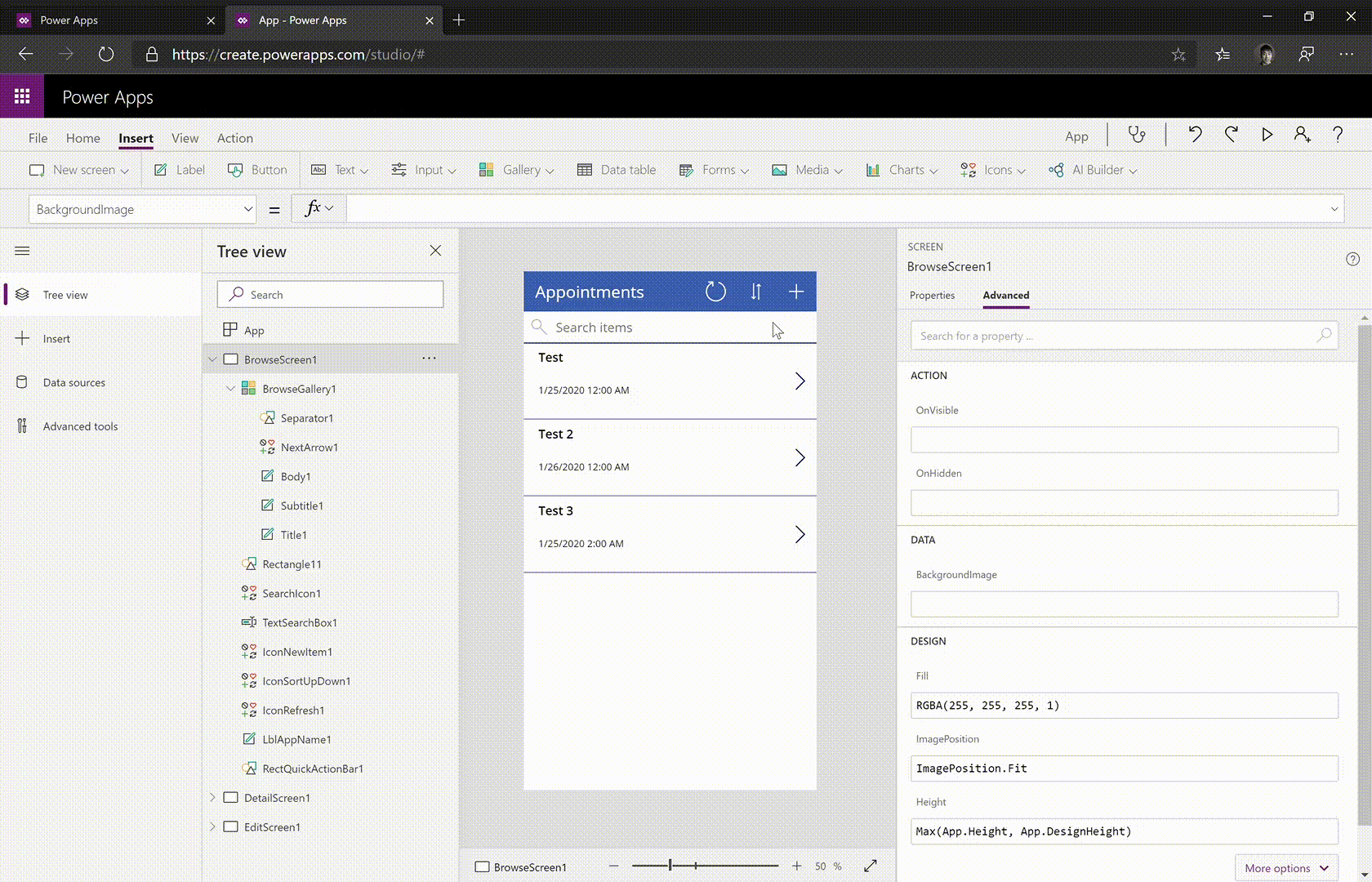Open the File menu

(x=38, y=138)
